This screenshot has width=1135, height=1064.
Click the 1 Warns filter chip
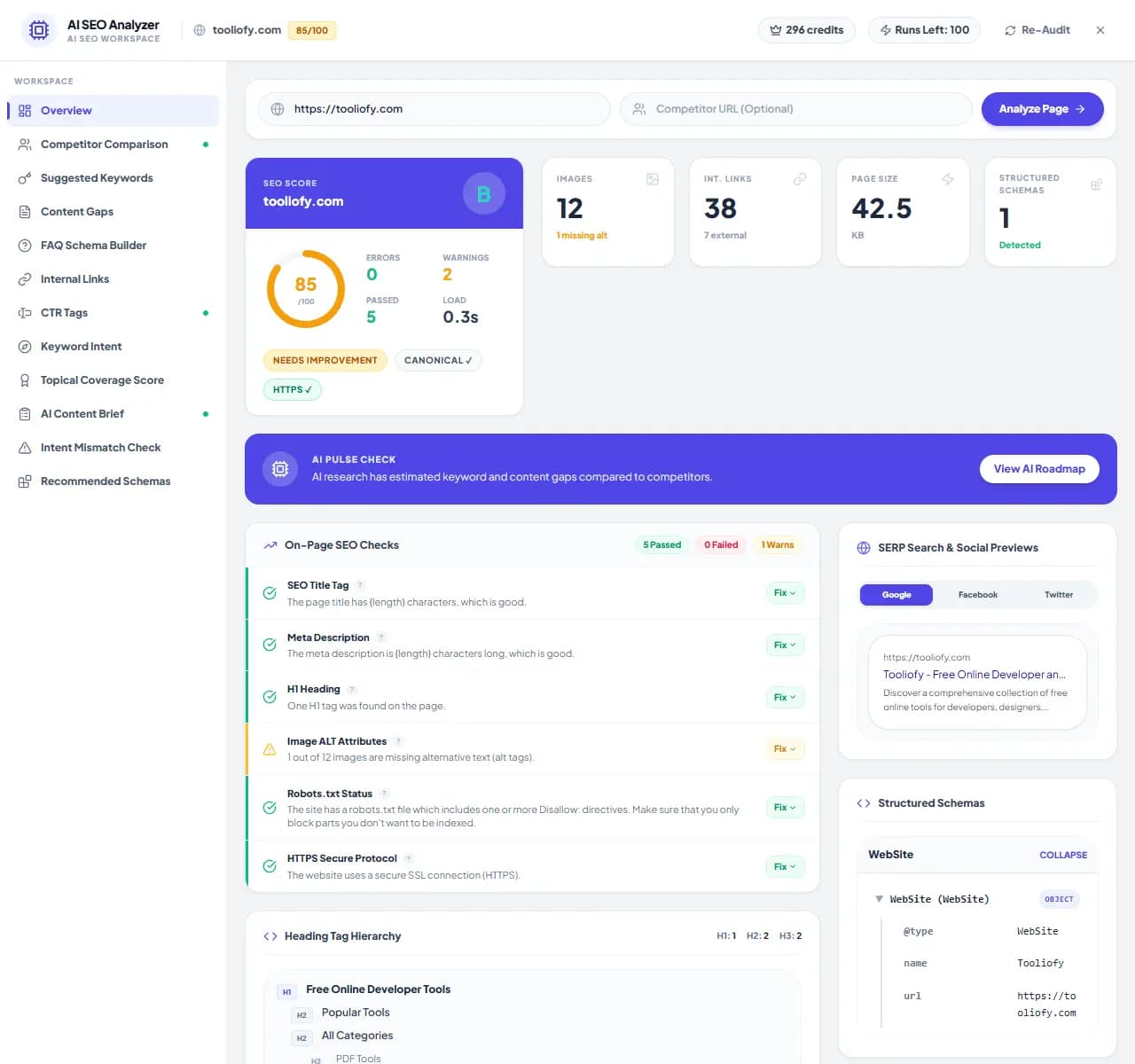778,545
